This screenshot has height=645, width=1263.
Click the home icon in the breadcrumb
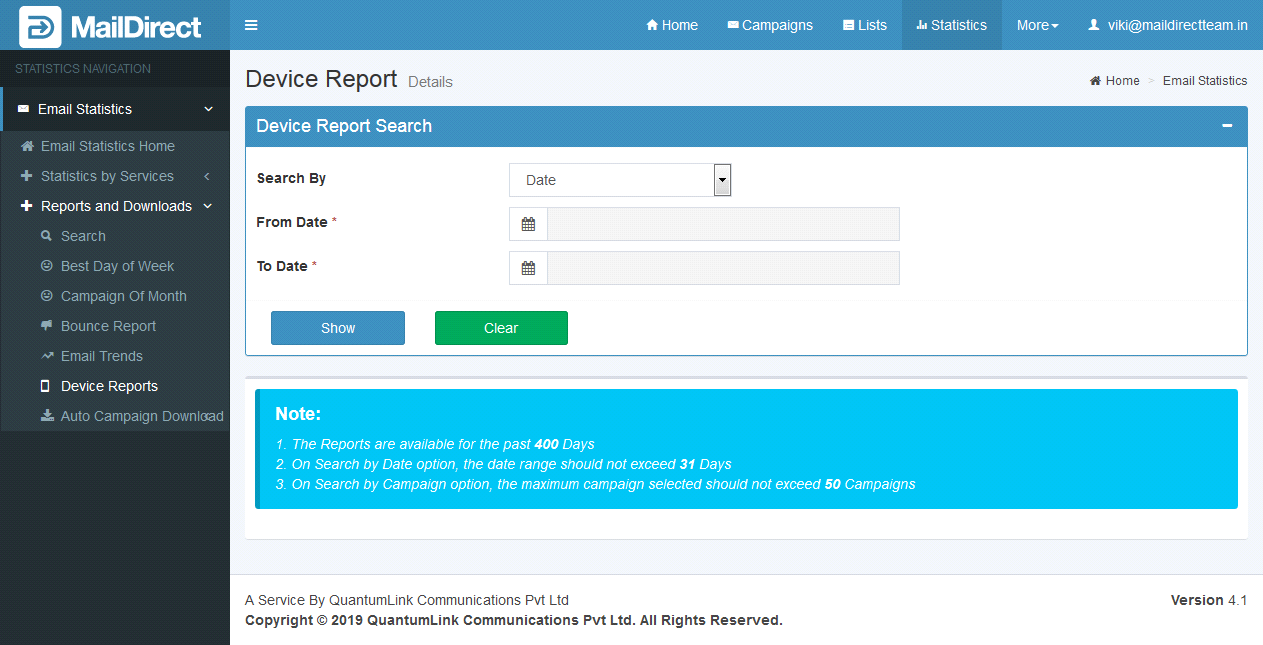pos(1095,81)
